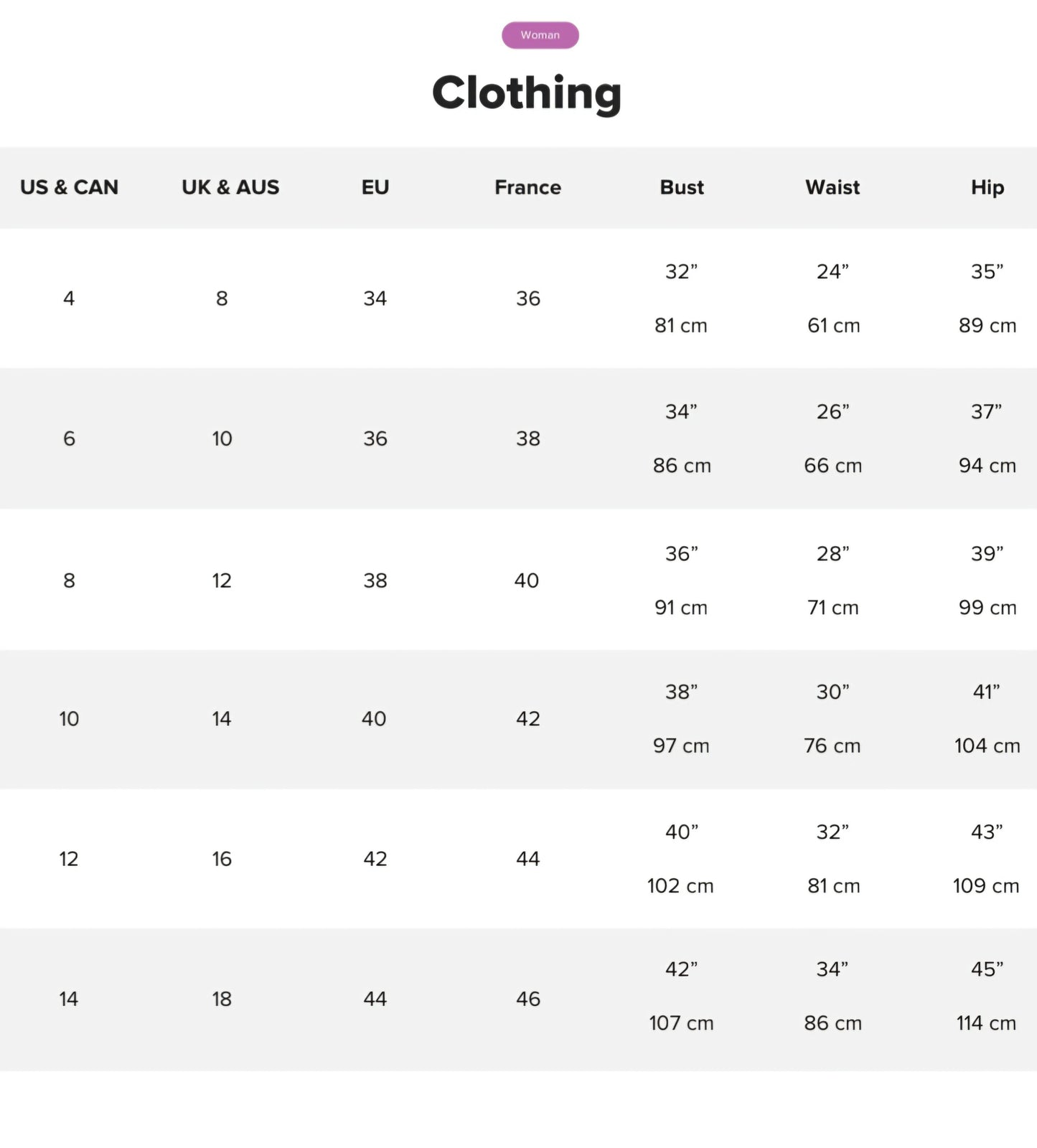Select the UK & AUS column header

[x=230, y=187]
